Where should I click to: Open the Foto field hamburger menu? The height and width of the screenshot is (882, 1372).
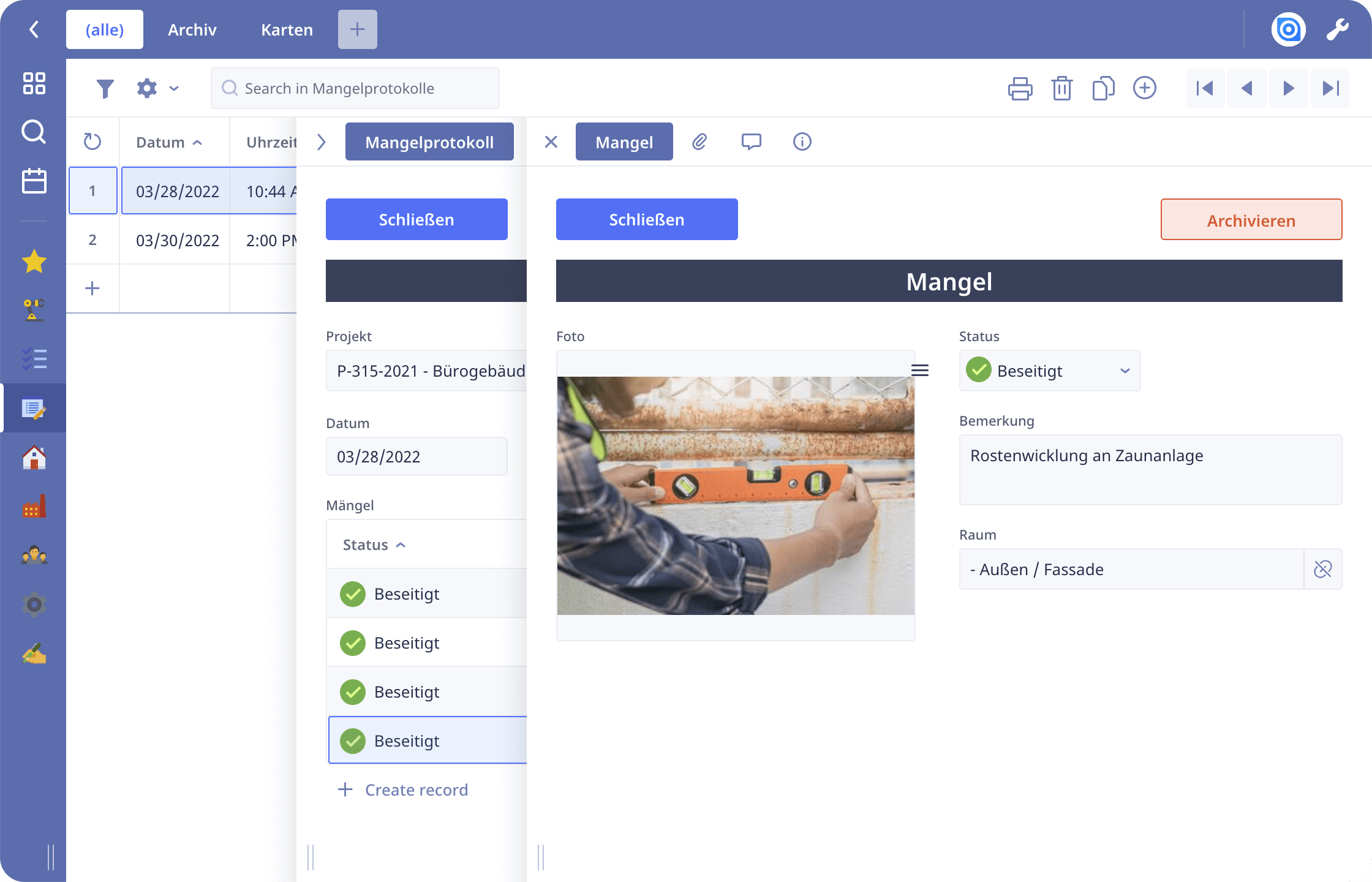point(919,371)
